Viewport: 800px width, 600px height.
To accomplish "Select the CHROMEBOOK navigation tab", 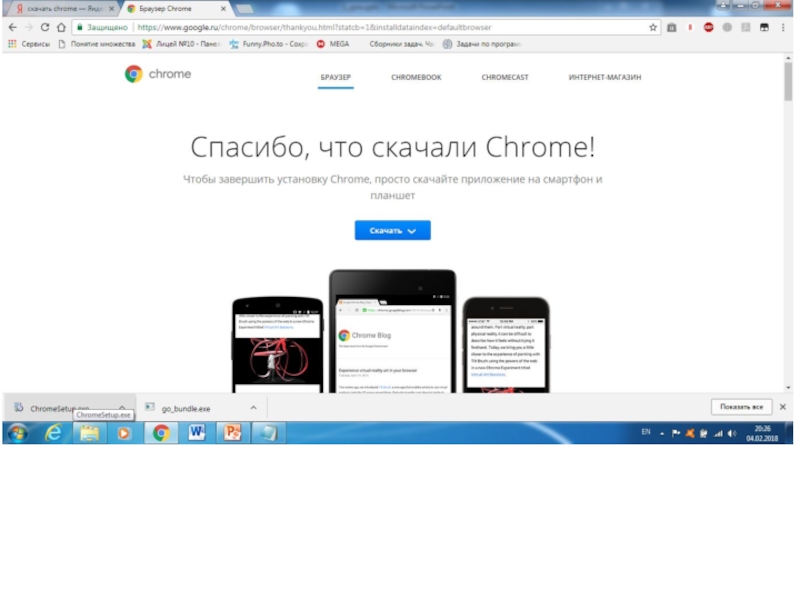I will point(416,78).
